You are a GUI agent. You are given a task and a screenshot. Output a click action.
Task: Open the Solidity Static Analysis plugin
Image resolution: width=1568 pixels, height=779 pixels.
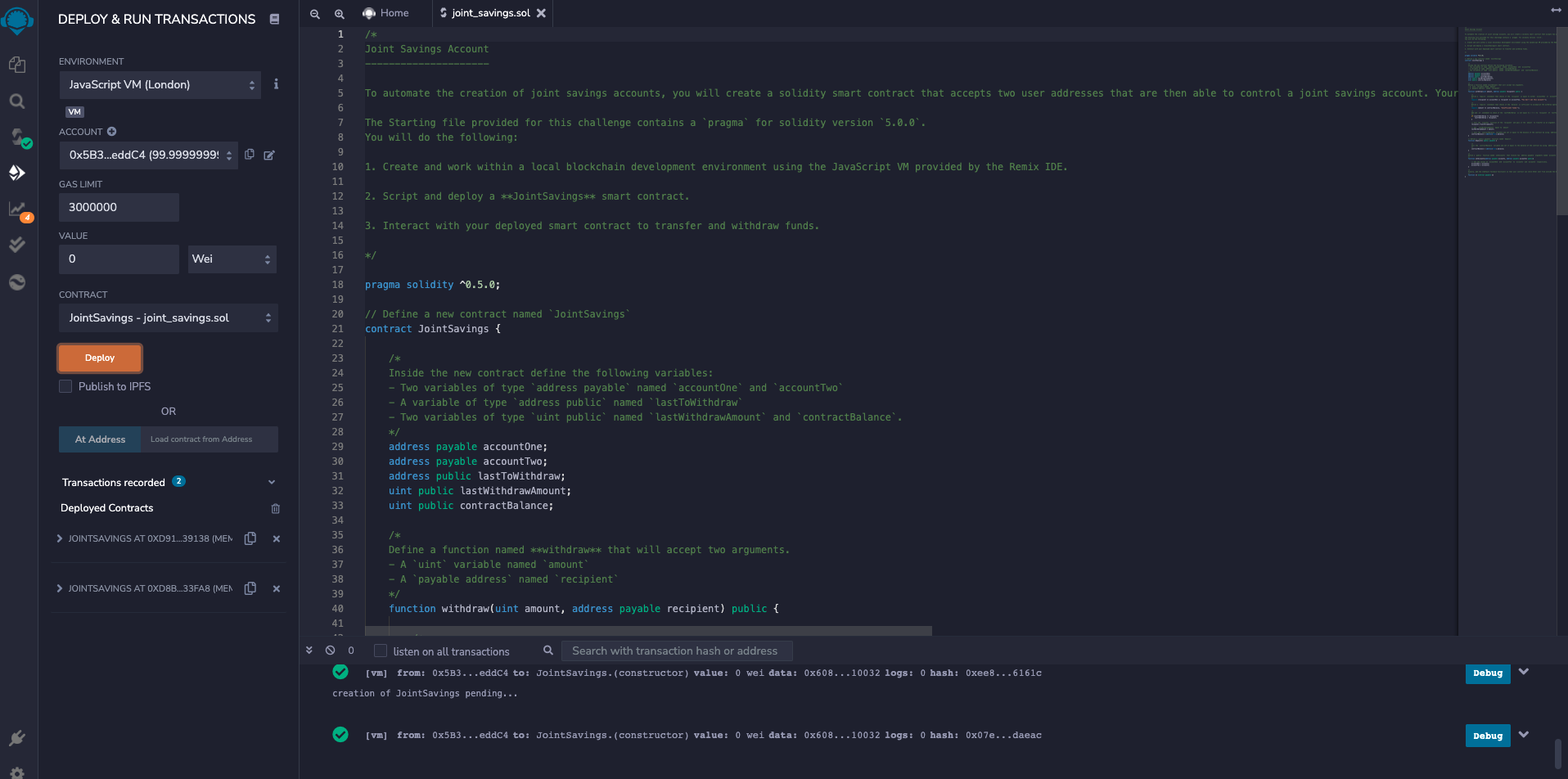(16, 209)
